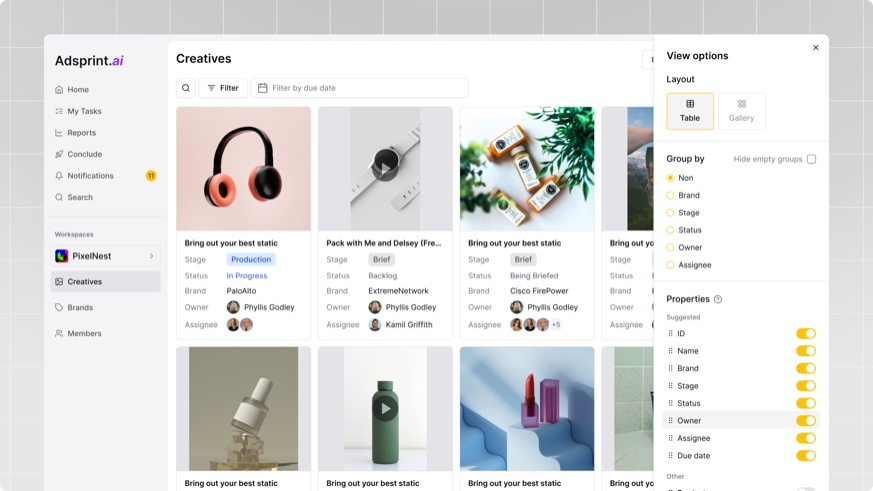Click the Conclude rocket icon
873x491 pixels.
tap(59, 154)
